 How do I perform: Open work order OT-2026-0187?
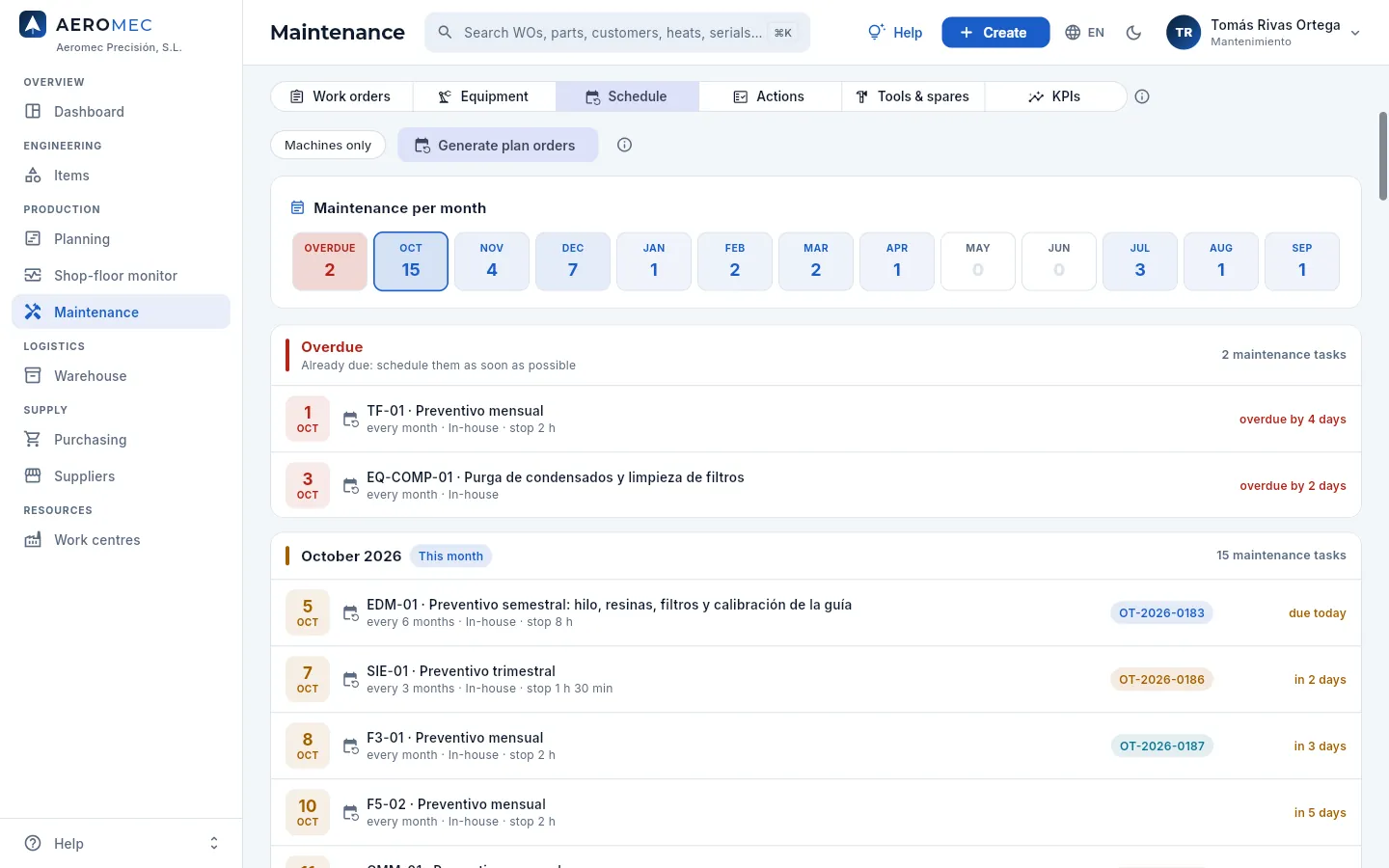pyautogui.click(x=1161, y=746)
